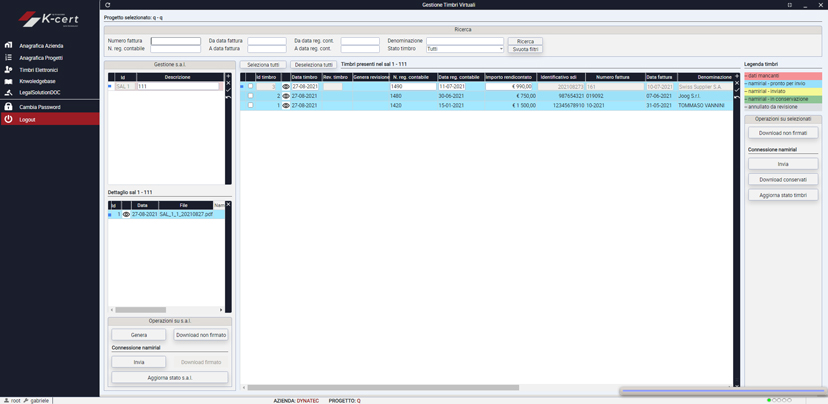Delete the detail file with X icon
This screenshot has width=828, height=404.
click(228, 204)
